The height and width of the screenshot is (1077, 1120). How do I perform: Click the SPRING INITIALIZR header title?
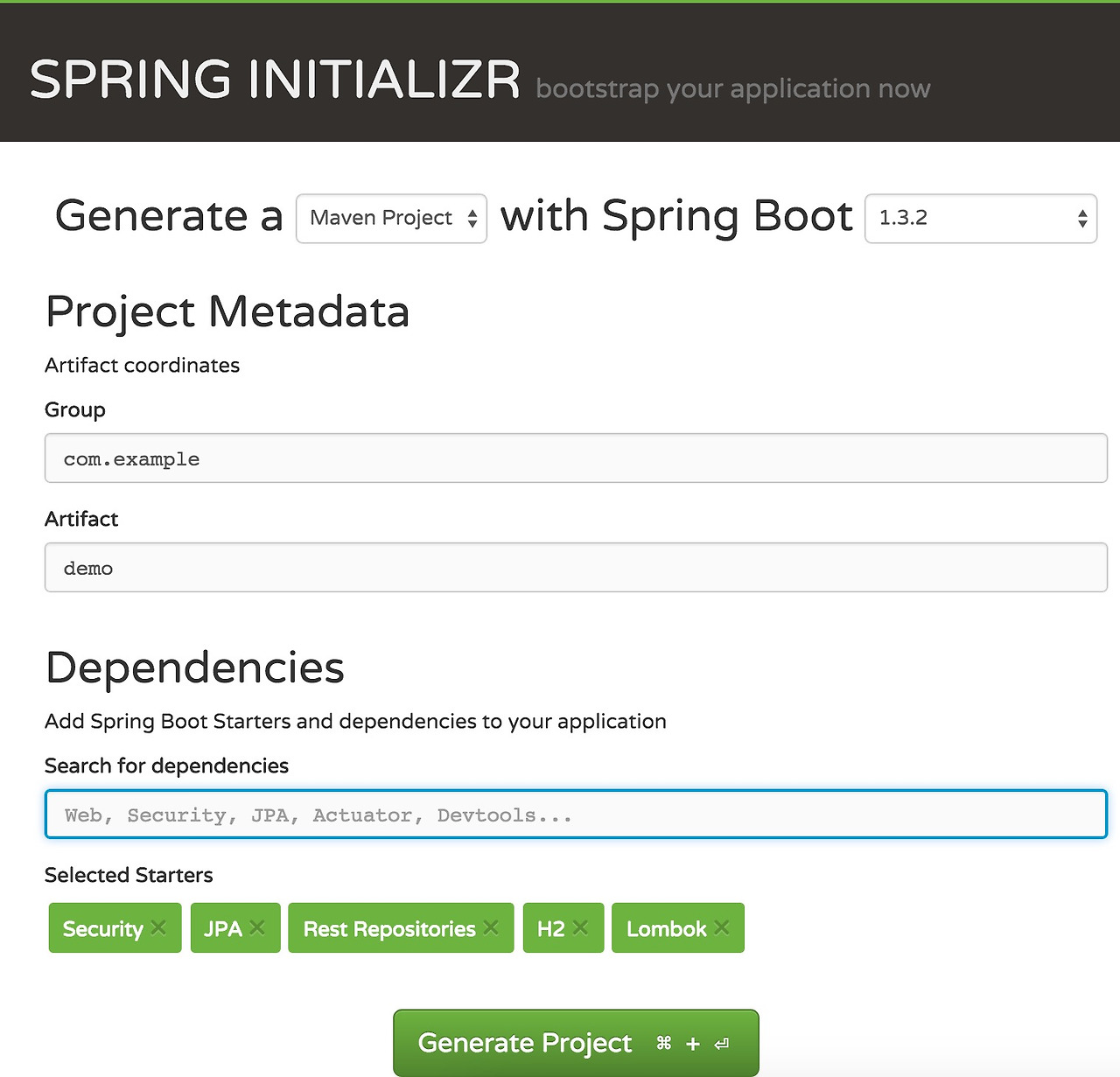pos(275,79)
